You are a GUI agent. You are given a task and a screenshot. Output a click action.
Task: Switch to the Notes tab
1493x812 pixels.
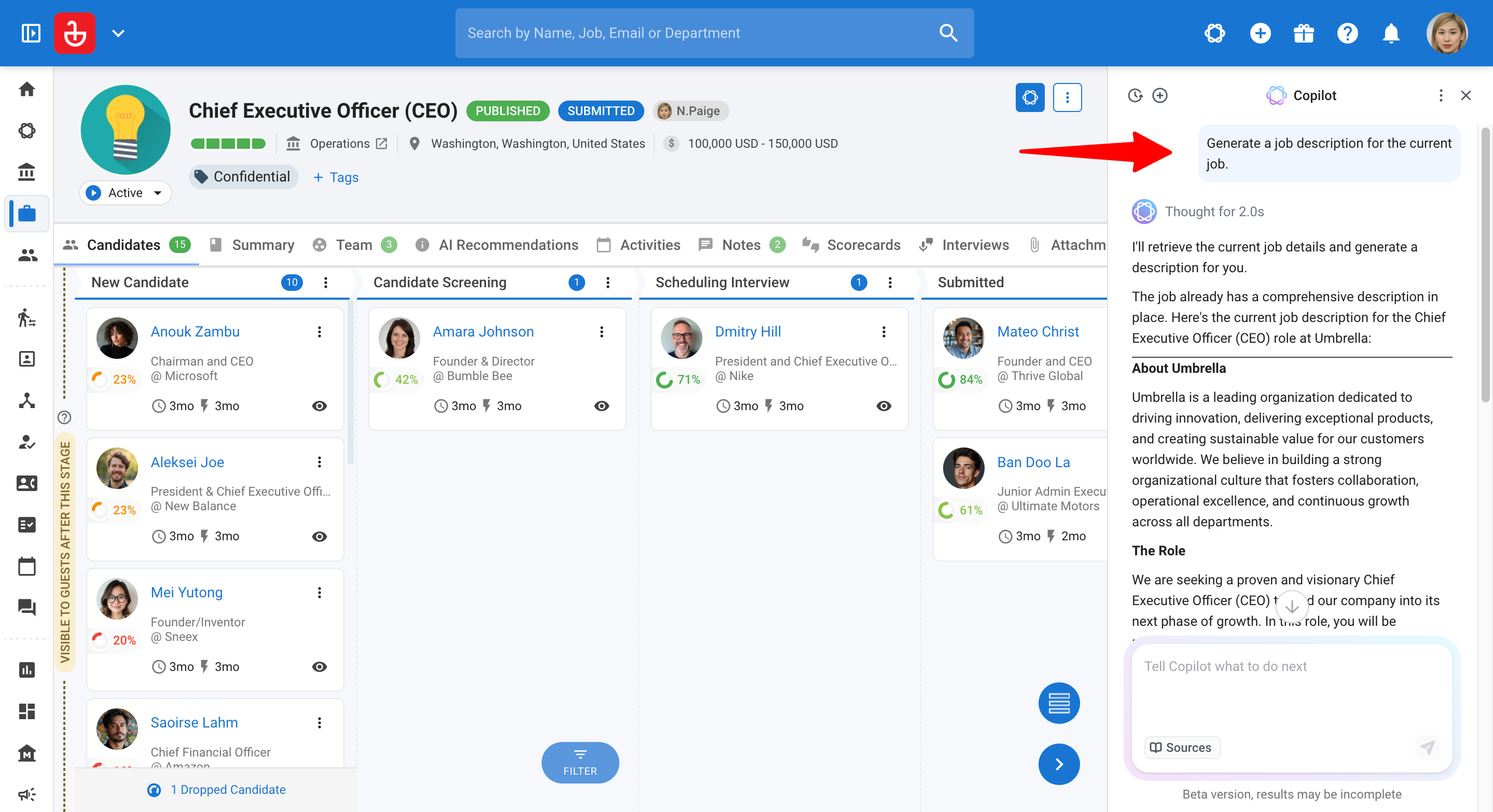(742, 245)
